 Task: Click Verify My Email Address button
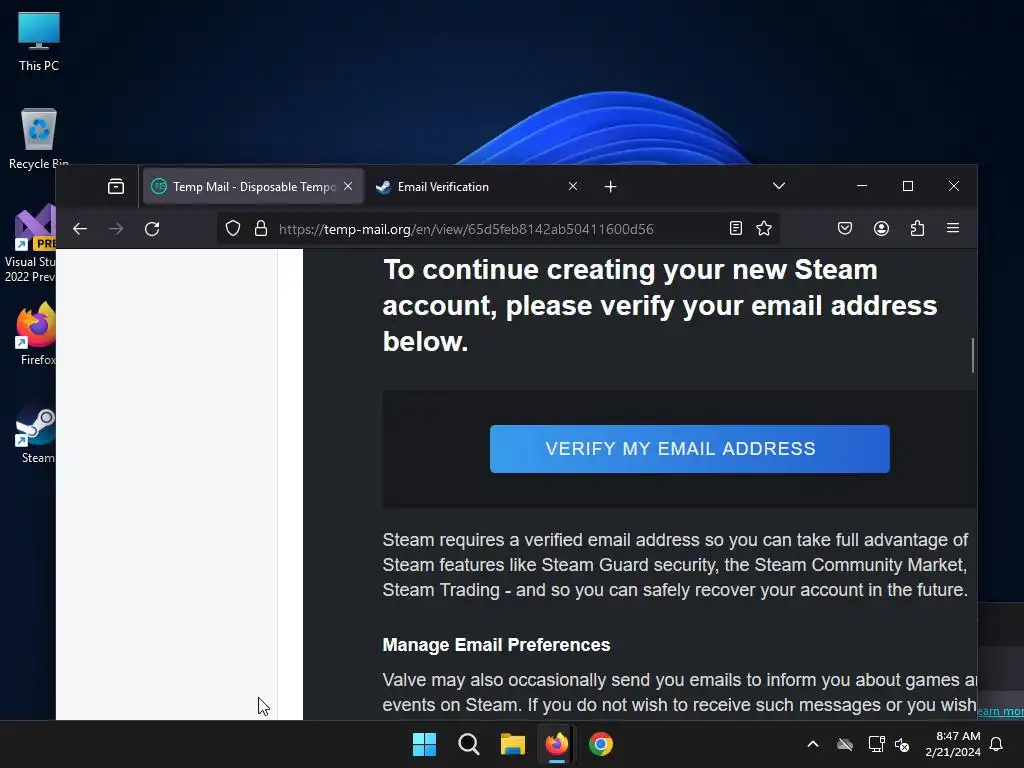(x=690, y=449)
